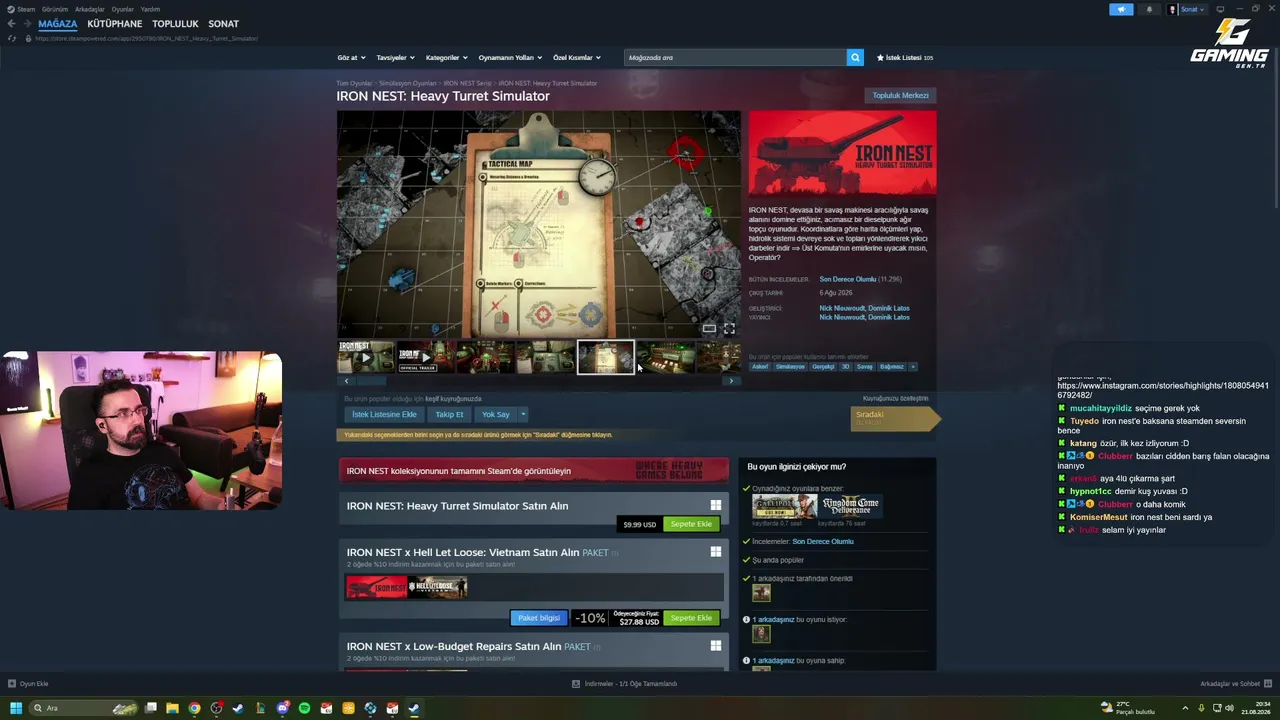The image size is (1280, 720).
Task: Click the Oyun Ekle plus icon
Action: click(x=12, y=684)
